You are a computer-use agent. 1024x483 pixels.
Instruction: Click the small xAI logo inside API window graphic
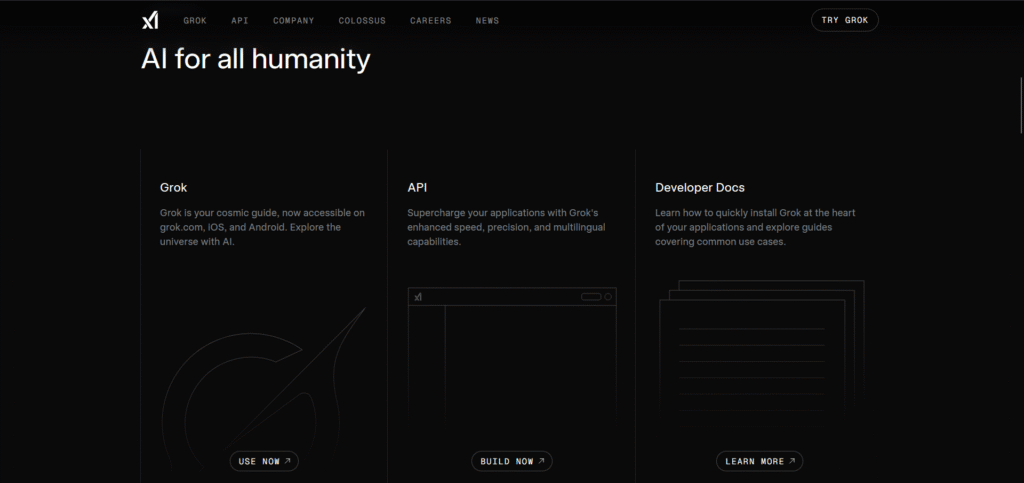coord(418,297)
